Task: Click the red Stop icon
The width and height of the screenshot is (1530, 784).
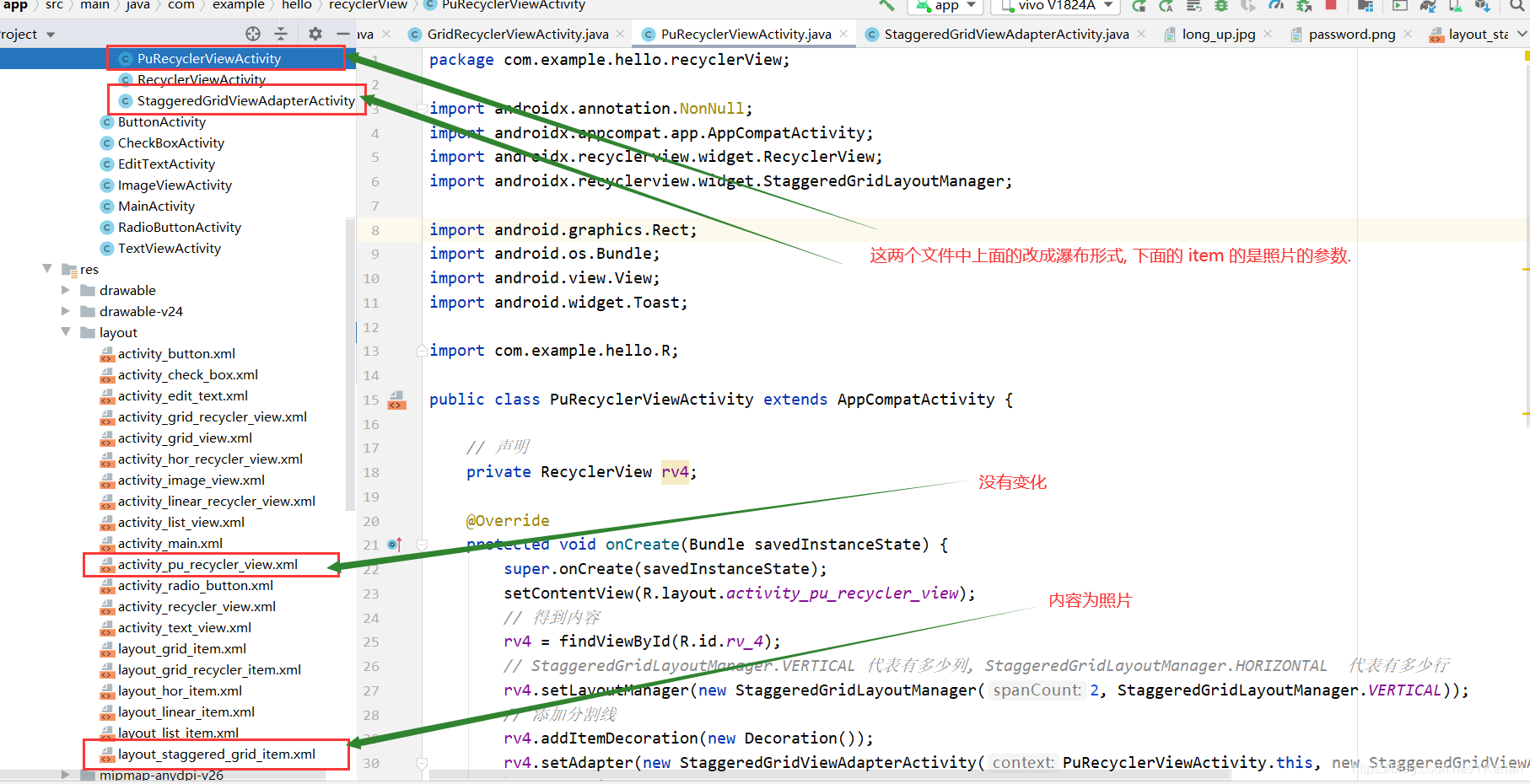Action: tap(1331, 5)
